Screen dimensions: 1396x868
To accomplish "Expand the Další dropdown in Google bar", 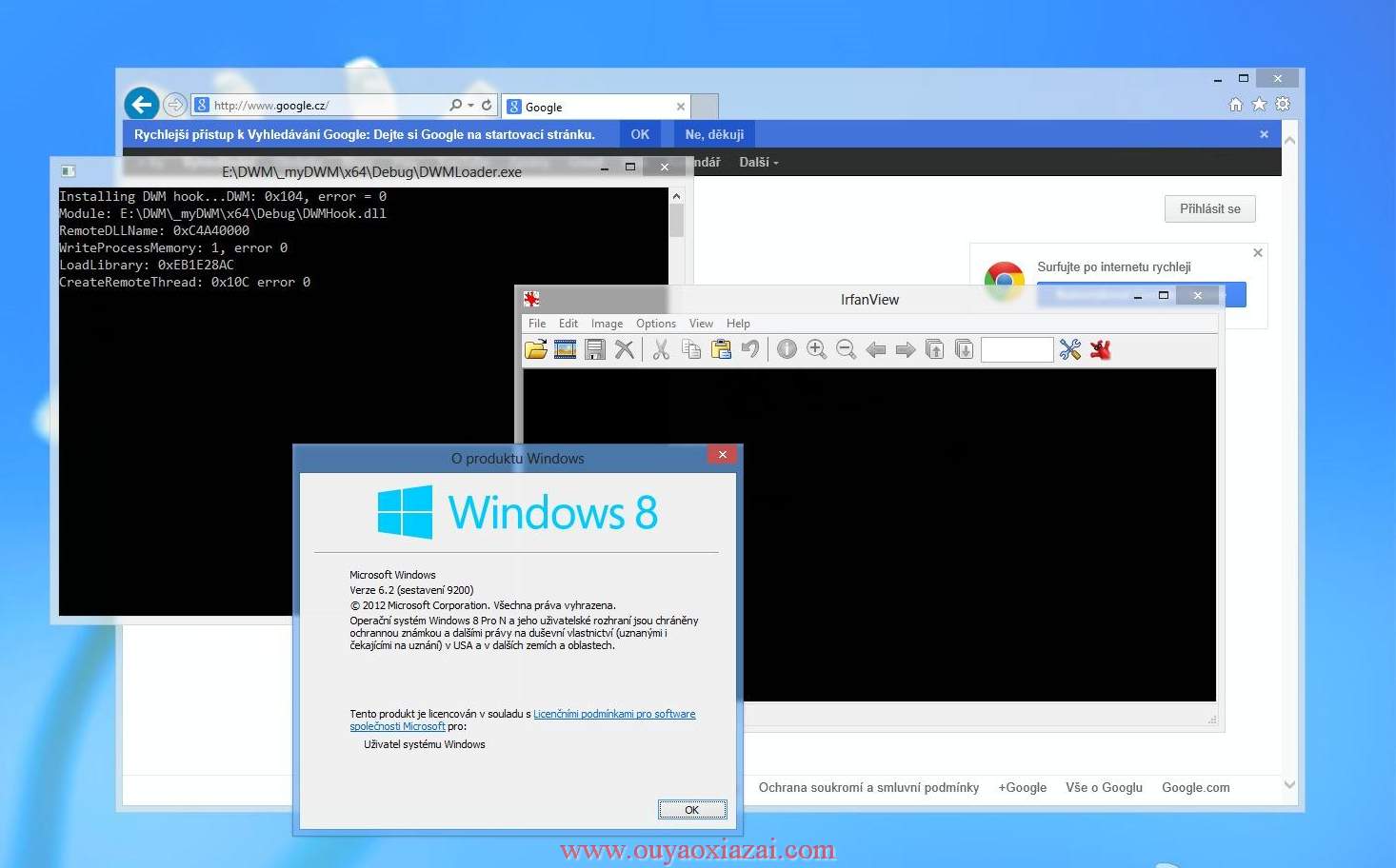I will point(759,162).
